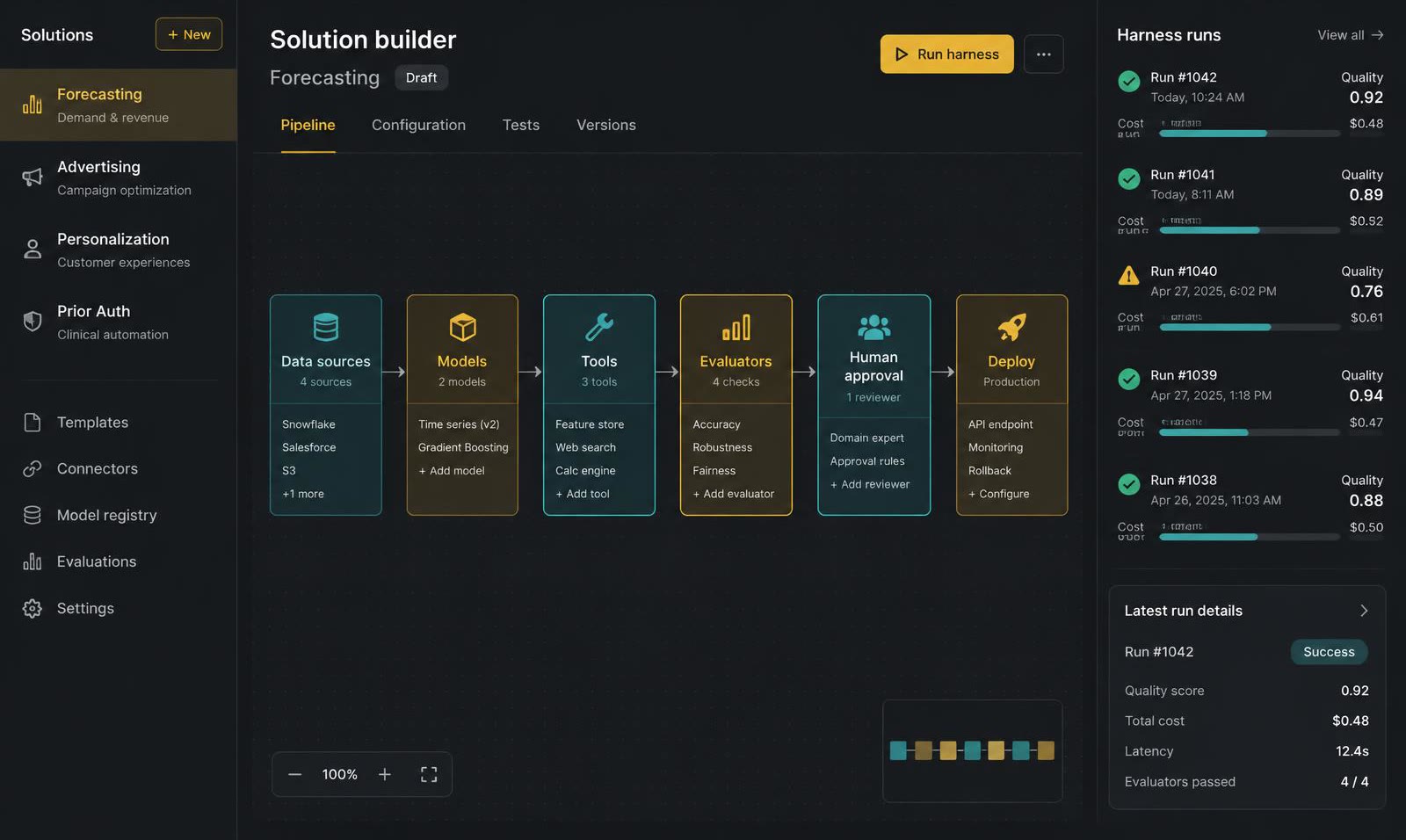Create a new solution with + New
The image size is (1406, 840).
[189, 34]
